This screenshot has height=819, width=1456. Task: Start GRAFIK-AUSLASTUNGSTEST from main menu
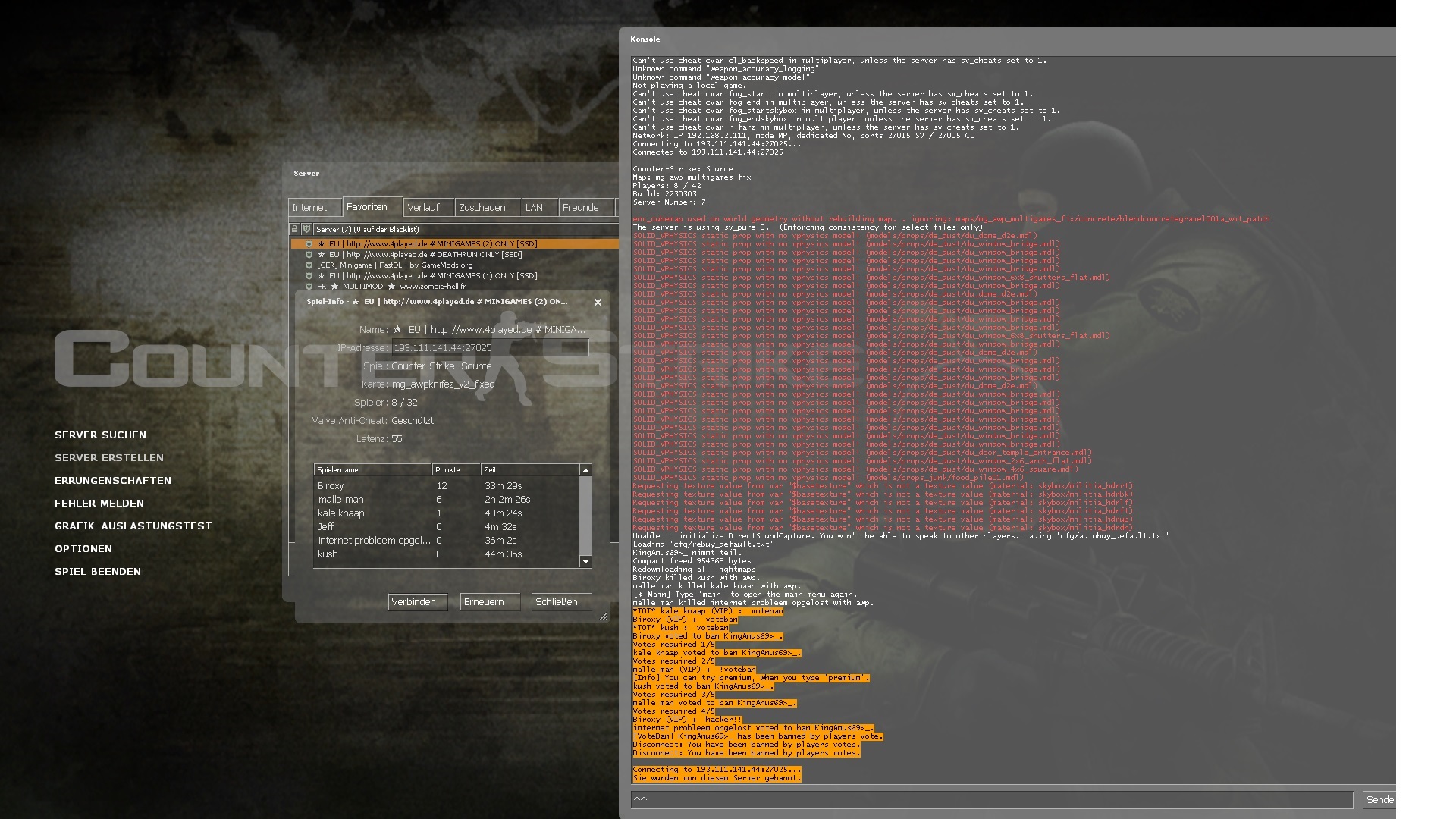click(133, 526)
